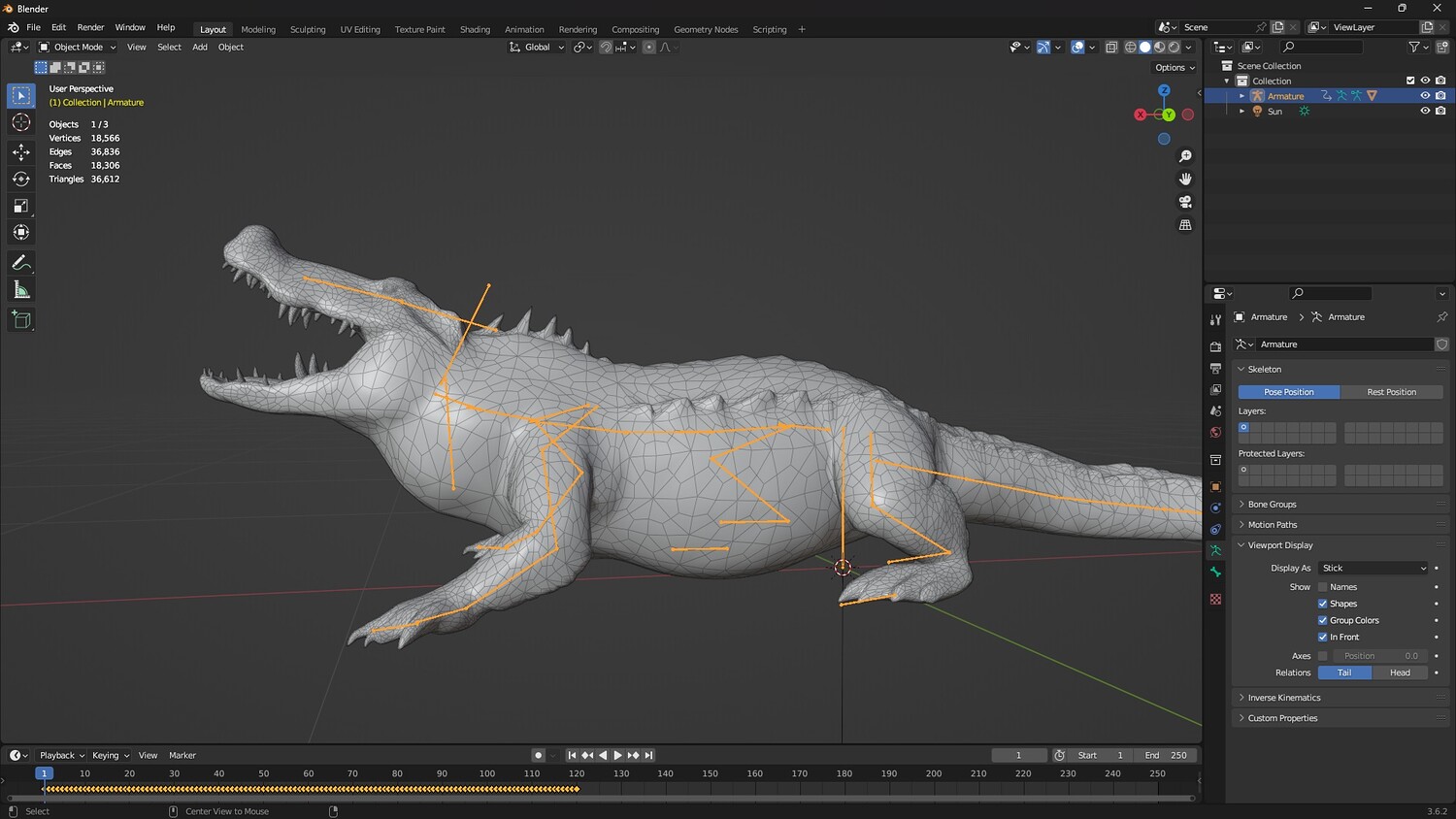Screen dimensions: 1456x819
Task: Jump to the timeline start frame
Action: point(572,755)
